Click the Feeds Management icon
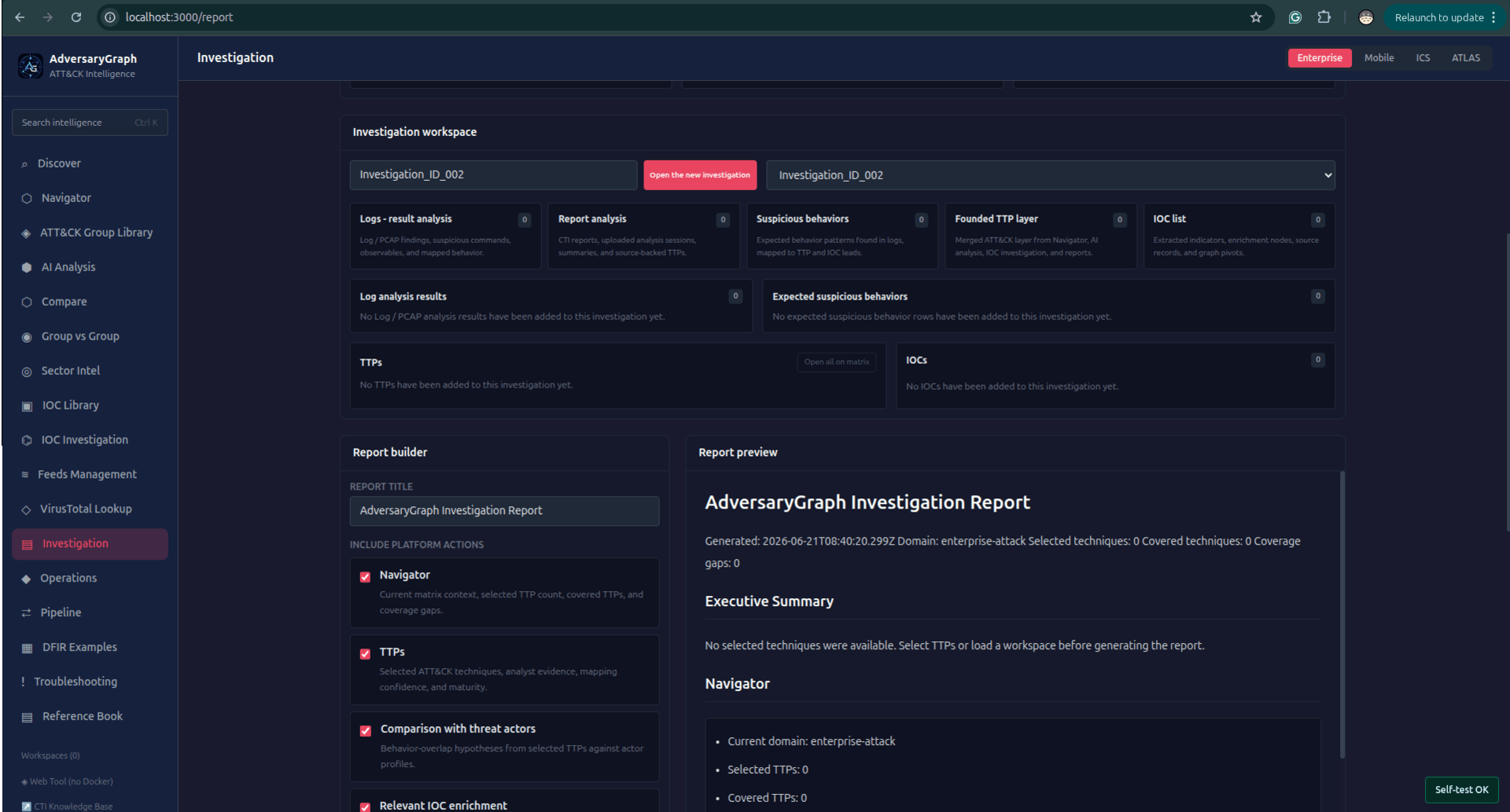This screenshot has width=1510, height=812. [x=24, y=475]
